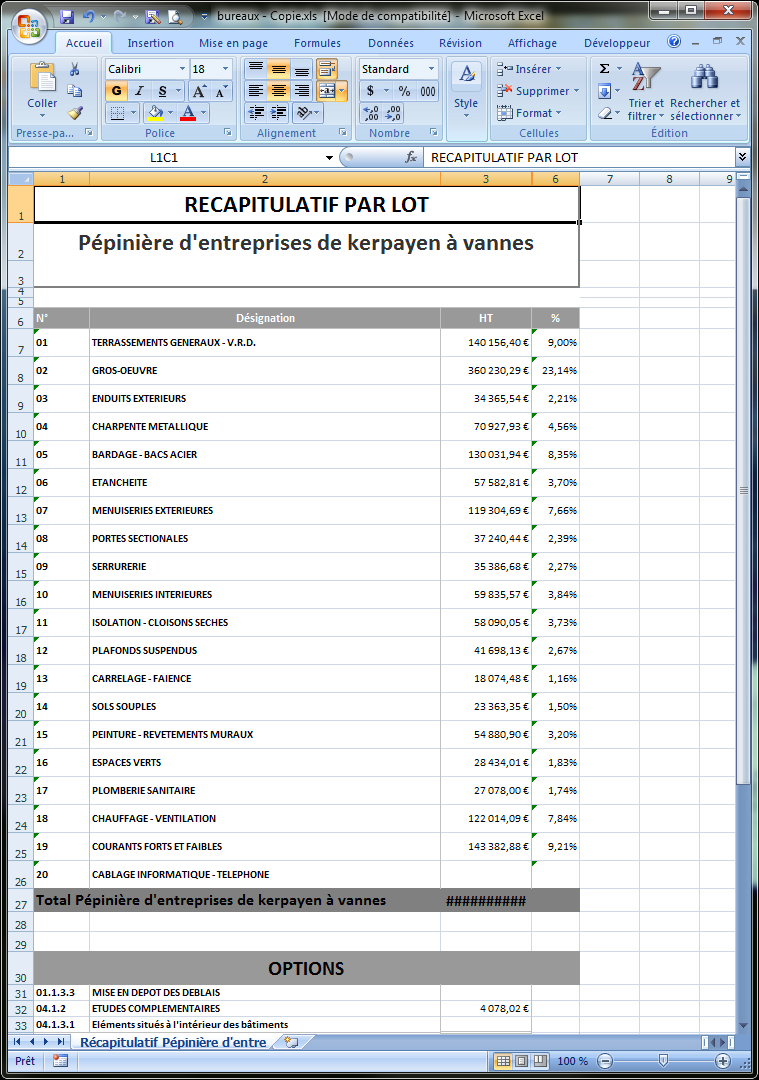
Task: Open the Style gallery button
Action: point(466,91)
